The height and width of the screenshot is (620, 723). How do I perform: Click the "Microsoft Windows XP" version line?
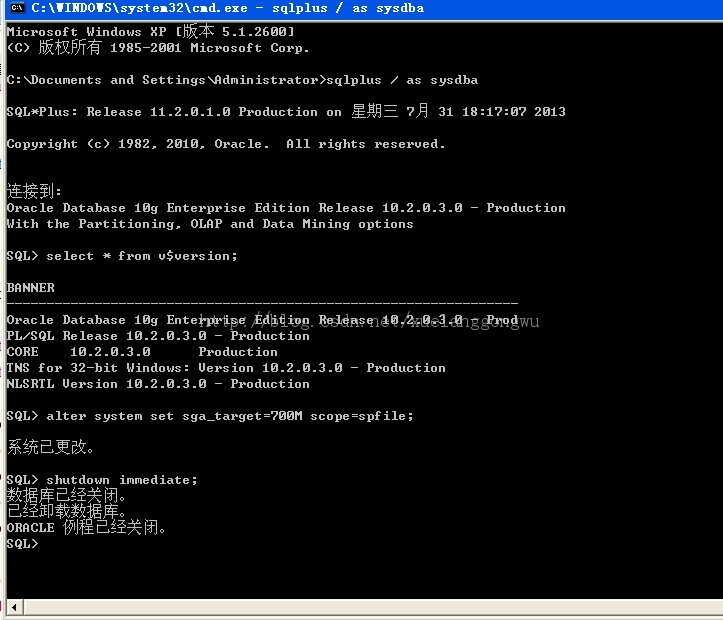150,32
